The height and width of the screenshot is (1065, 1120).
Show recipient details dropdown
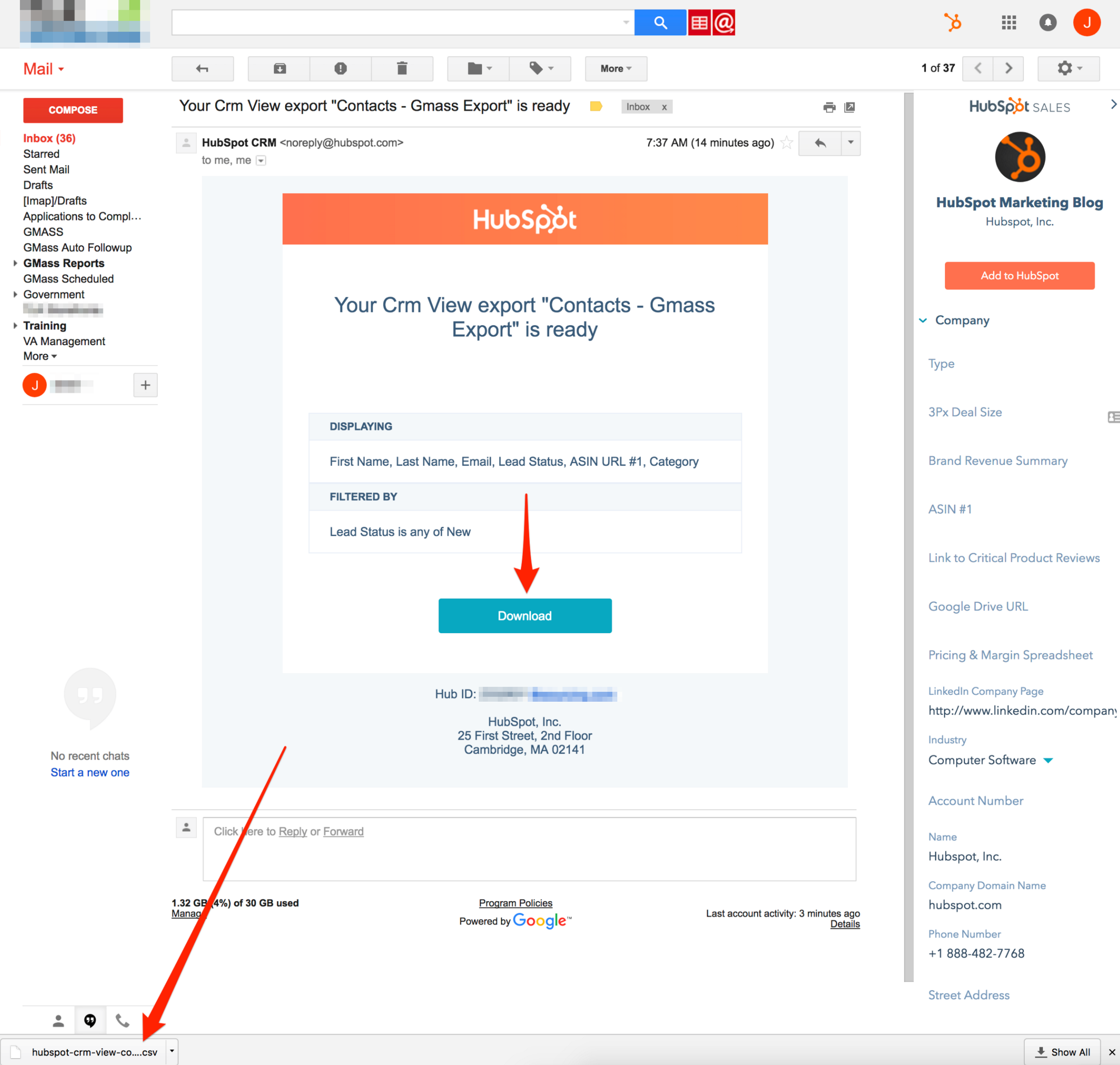click(260, 161)
